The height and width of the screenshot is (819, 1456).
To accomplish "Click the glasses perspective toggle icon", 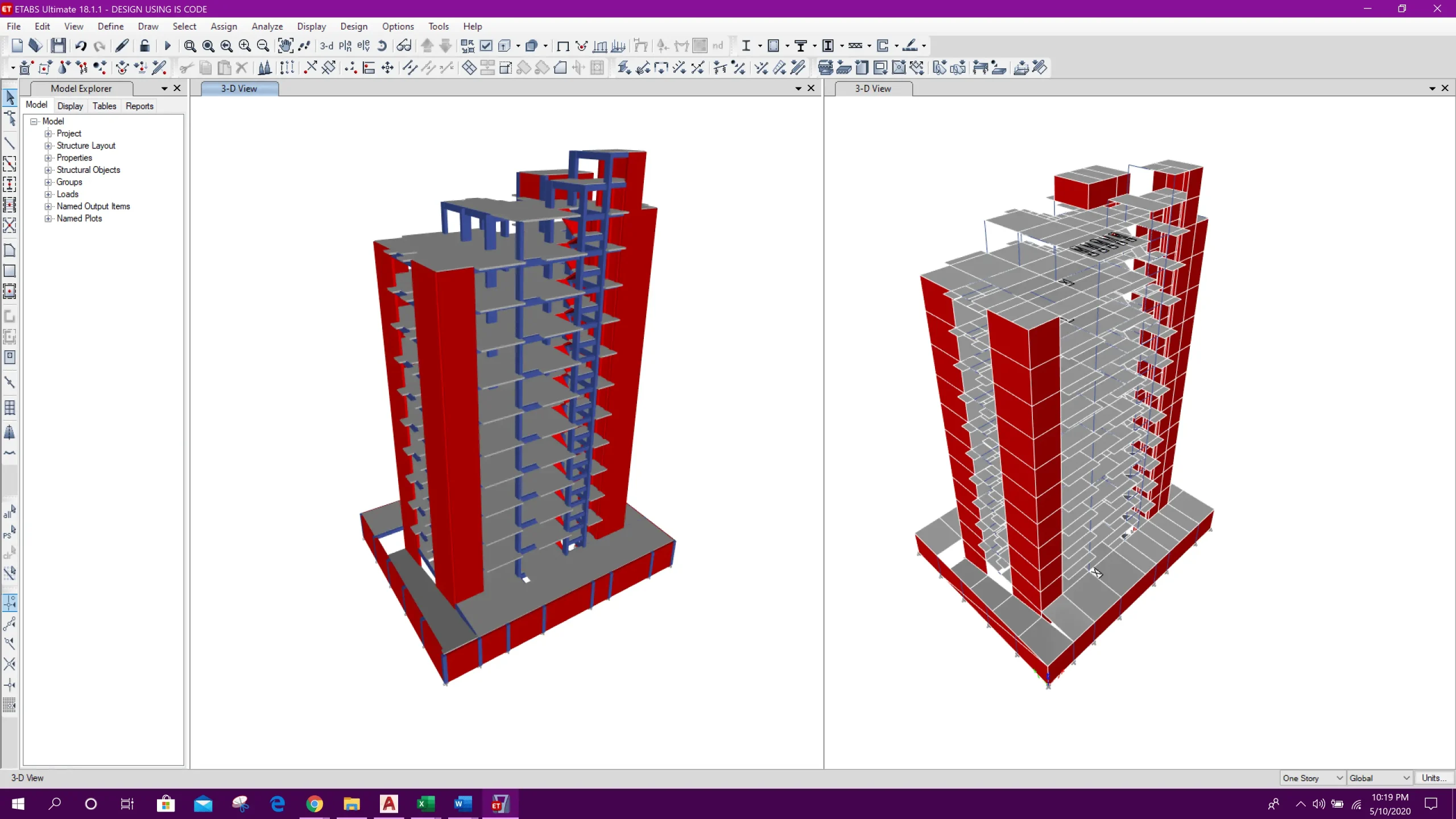I will [x=404, y=45].
